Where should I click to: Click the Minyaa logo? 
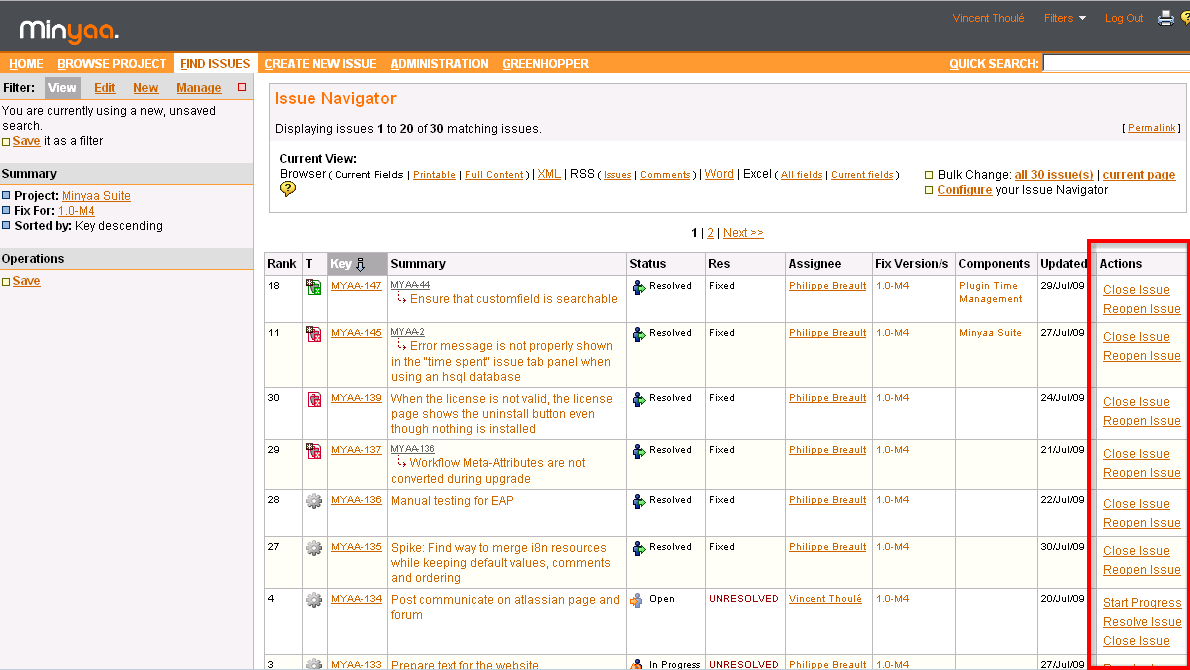pyautogui.click(x=69, y=31)
